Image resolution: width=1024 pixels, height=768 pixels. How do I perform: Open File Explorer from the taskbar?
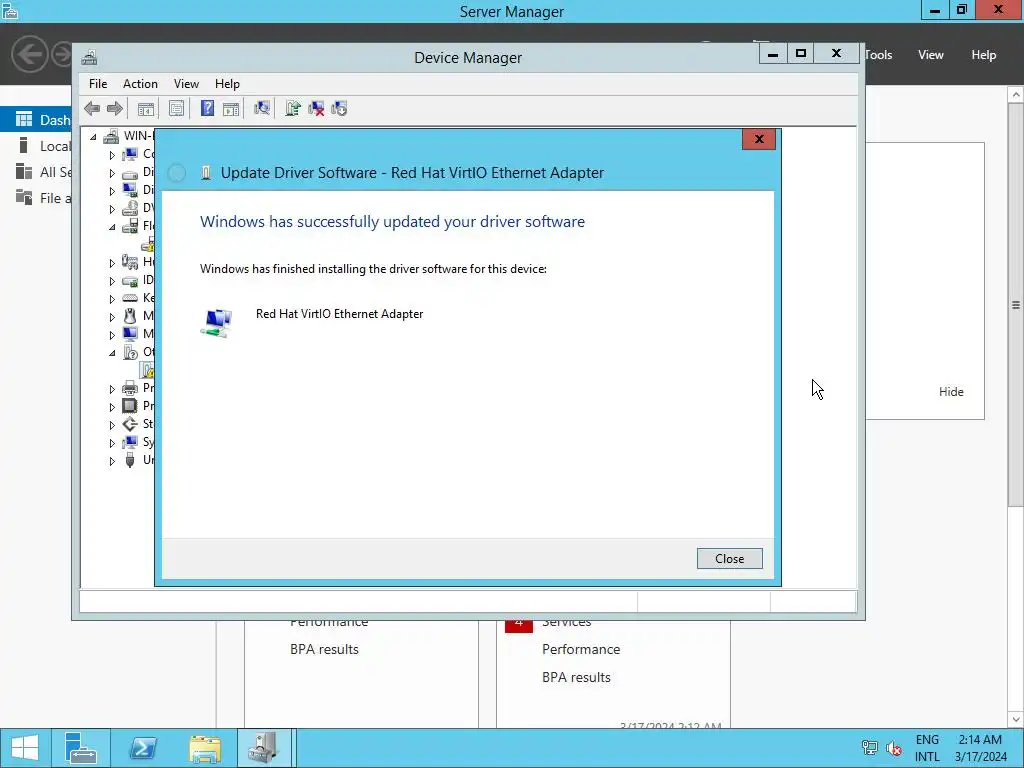pos(205,748)
